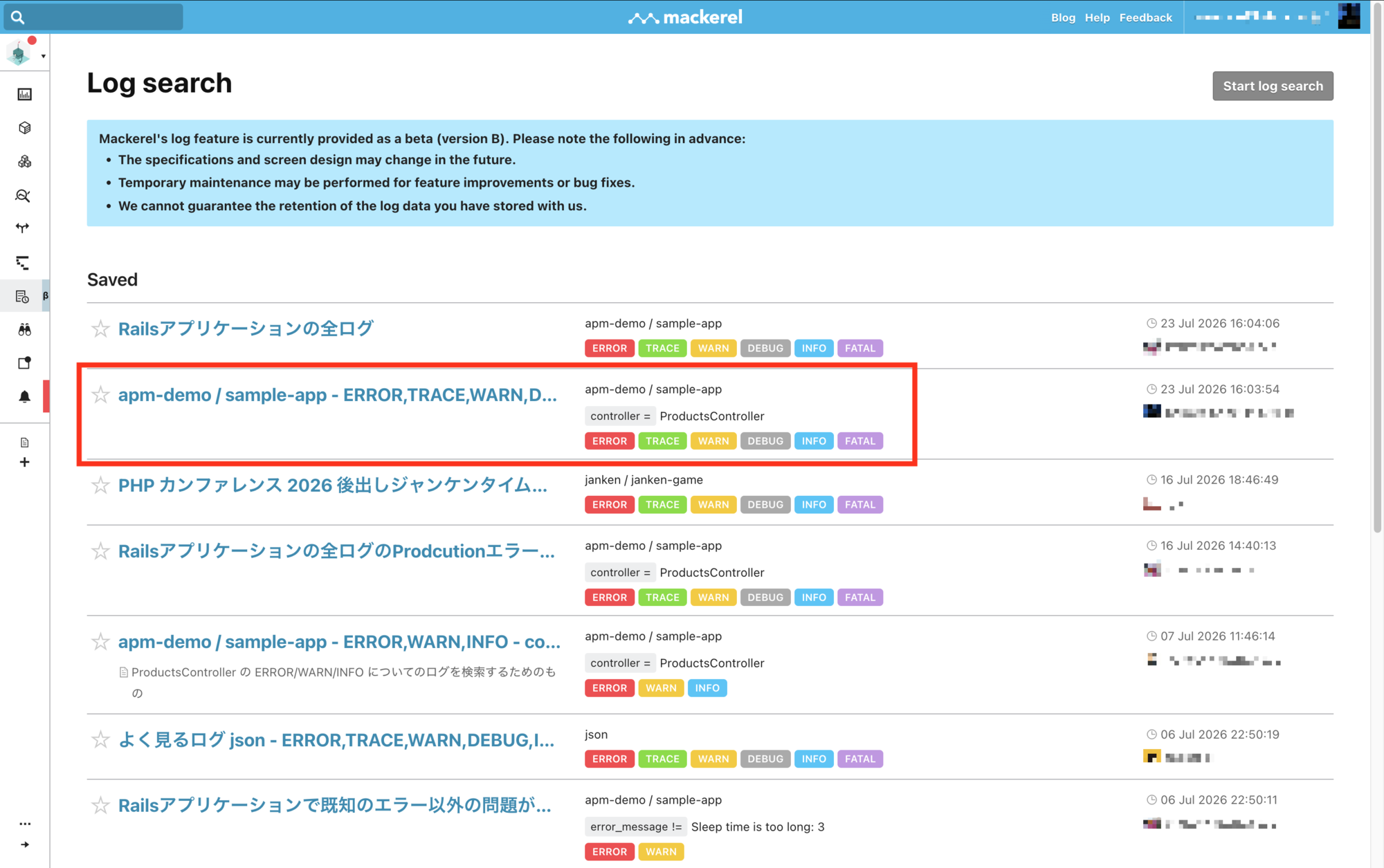The width and height of the screenshot is (1384, 868).
Task: Click the memo icon before ProductsController description
Action: (x=123, y=672)
